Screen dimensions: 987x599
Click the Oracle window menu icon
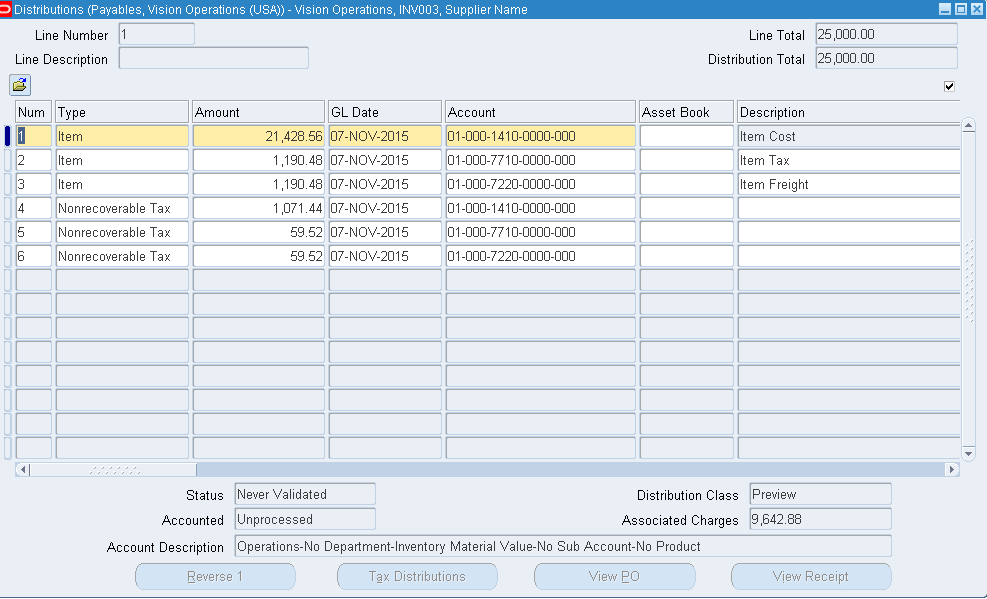[6, 9]
